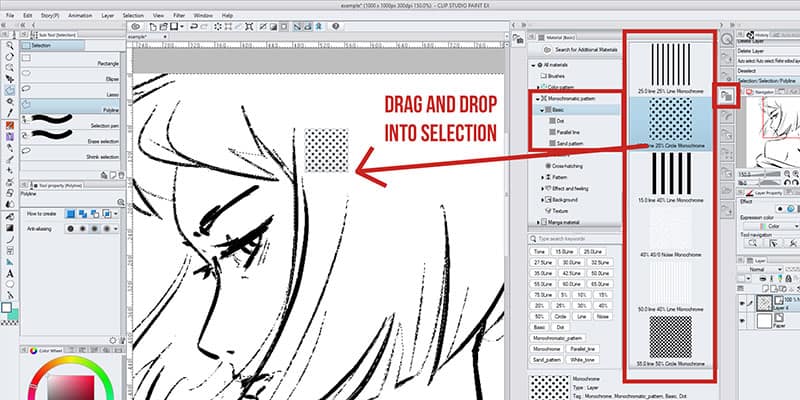Choose the Rectangle selection sub tool
Image resolution: width=800 pixels, height=400 pixels.
[71, 60]
